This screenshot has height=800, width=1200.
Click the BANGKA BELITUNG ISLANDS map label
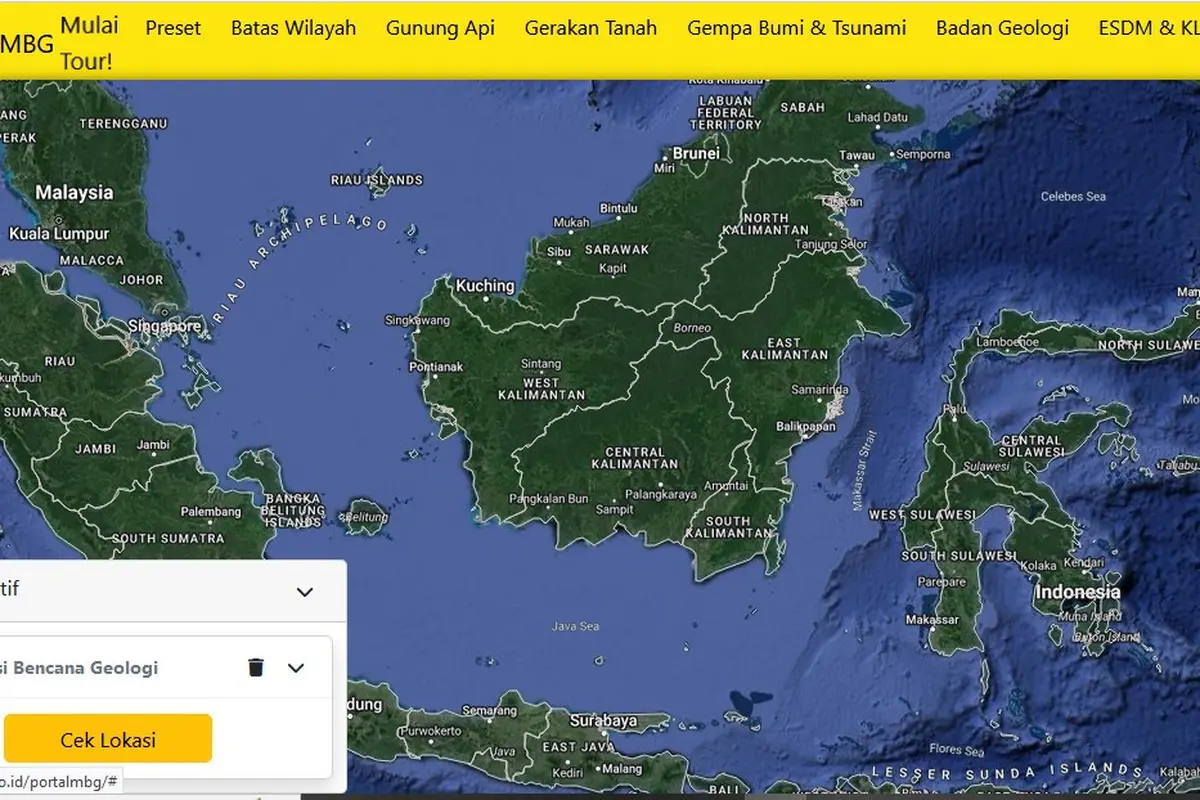tap(293, 510)
